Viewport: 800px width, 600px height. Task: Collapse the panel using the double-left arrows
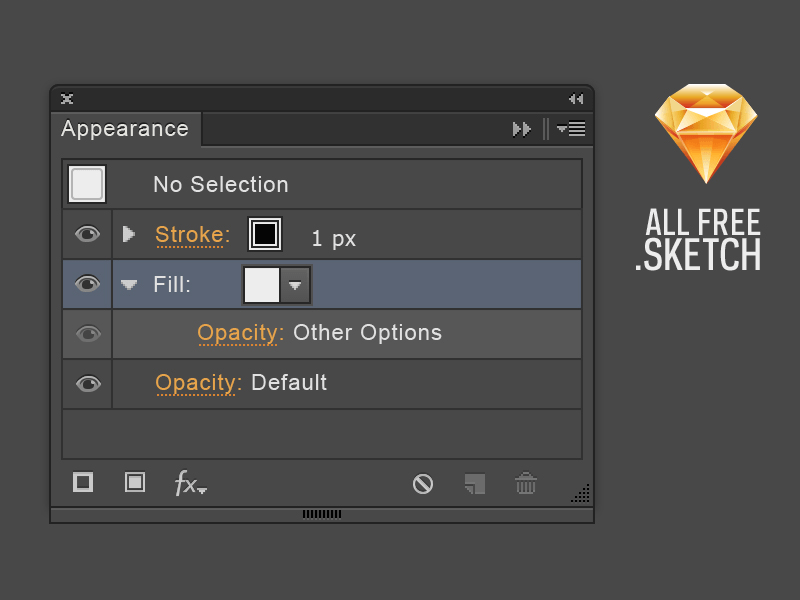[576, 98]
